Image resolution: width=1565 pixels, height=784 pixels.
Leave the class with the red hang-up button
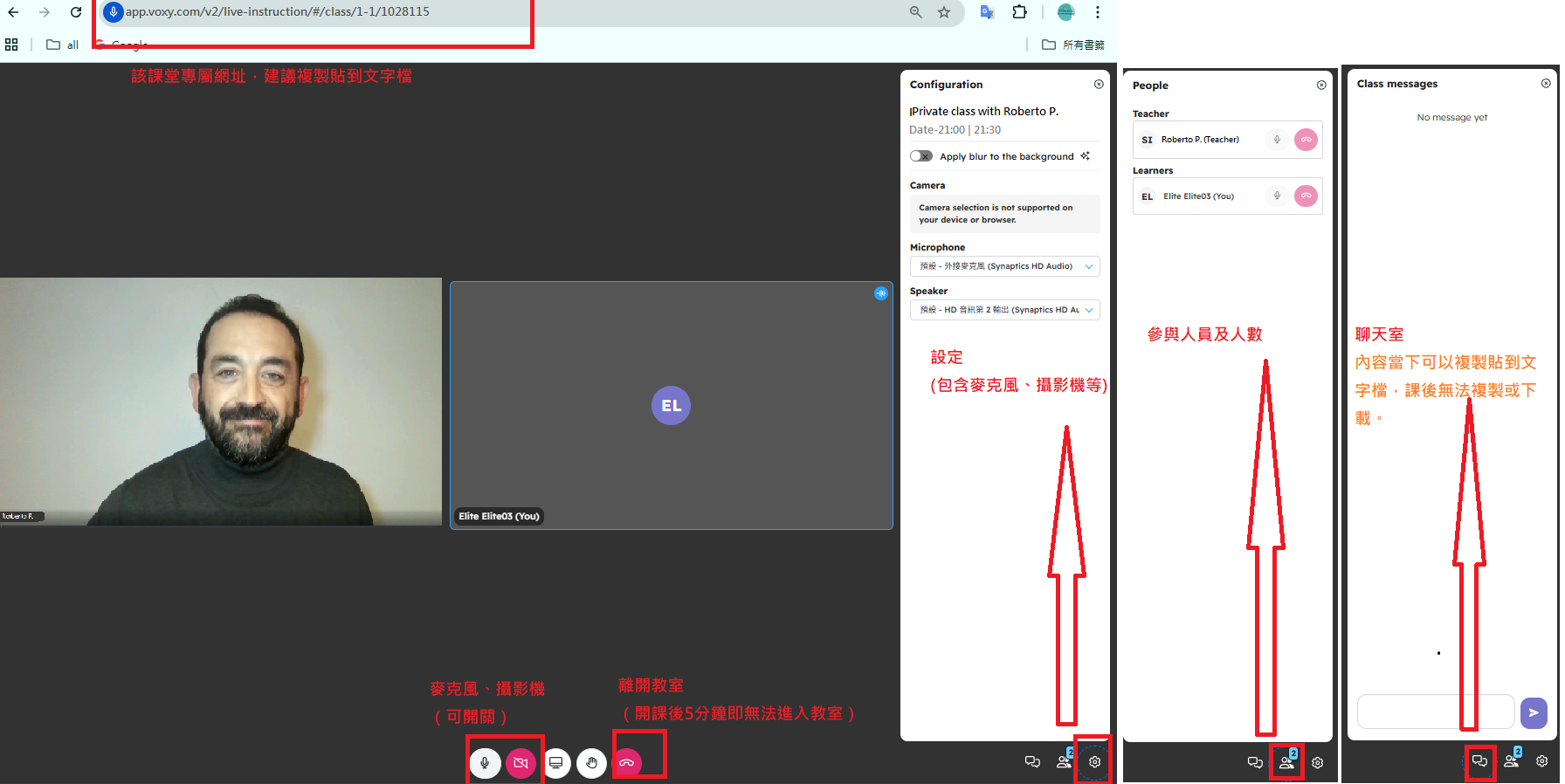(627, 763)
